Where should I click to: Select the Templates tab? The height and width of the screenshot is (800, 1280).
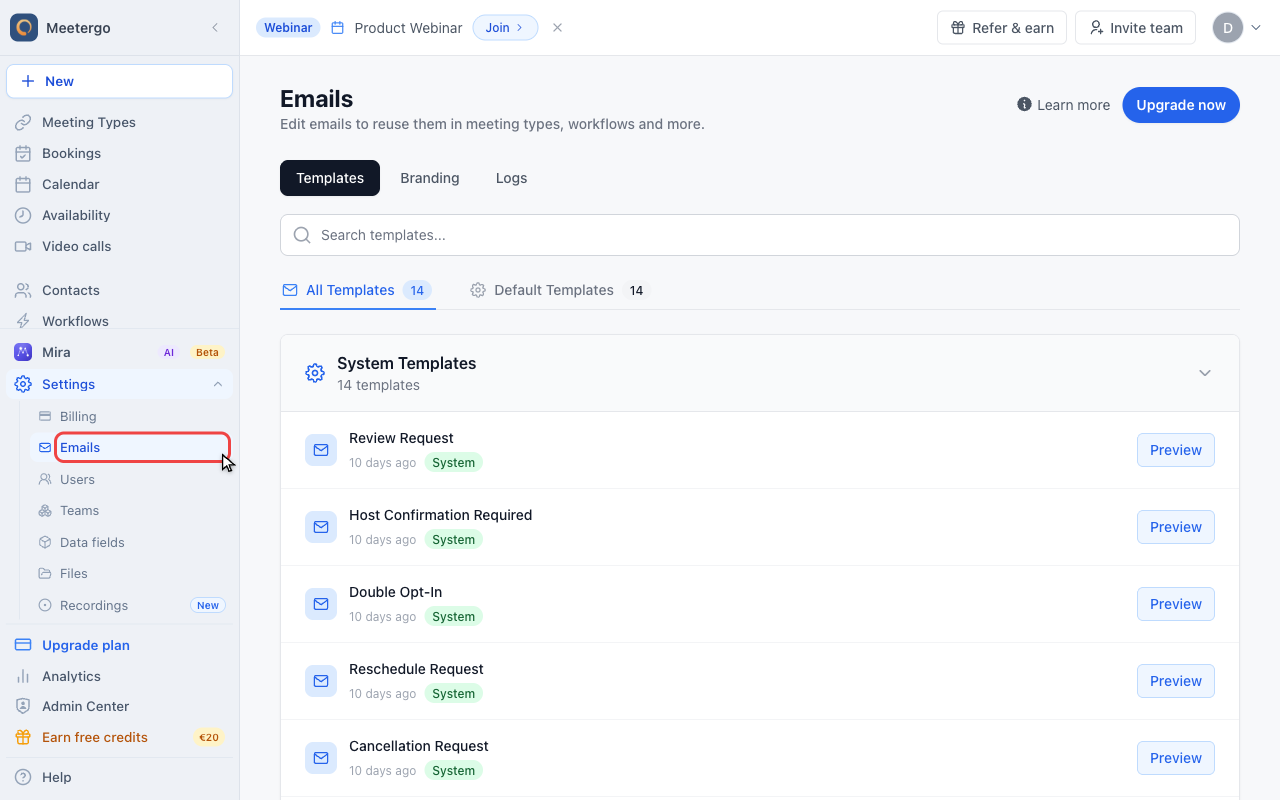coord(330,178)
